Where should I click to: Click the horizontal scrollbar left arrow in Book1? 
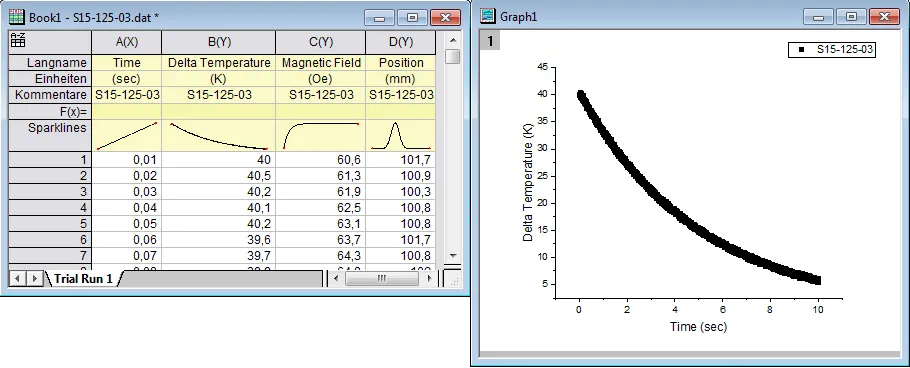click(336, 279)
